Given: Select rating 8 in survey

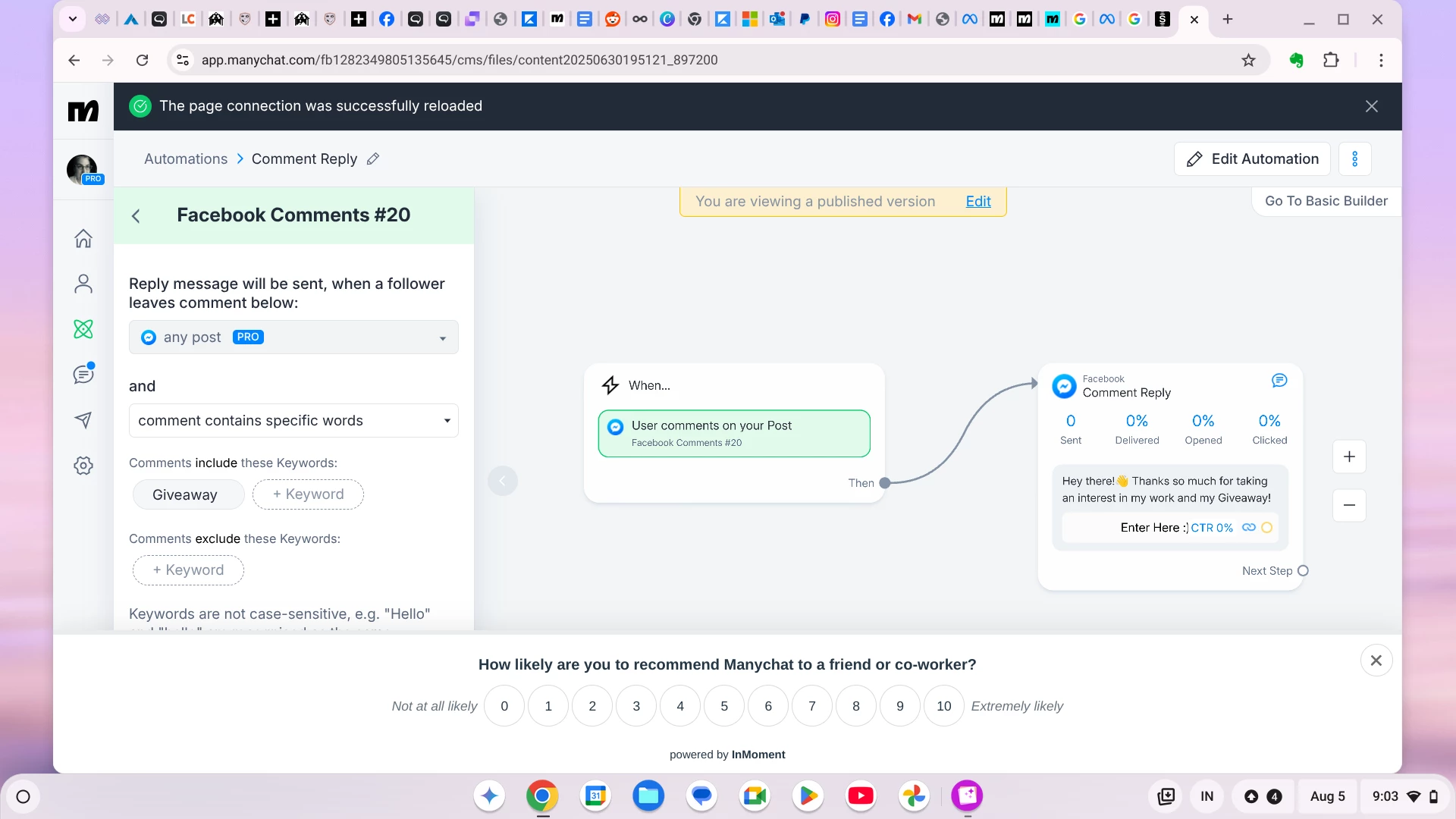Looking at the screenshot, I should point(856,706).
